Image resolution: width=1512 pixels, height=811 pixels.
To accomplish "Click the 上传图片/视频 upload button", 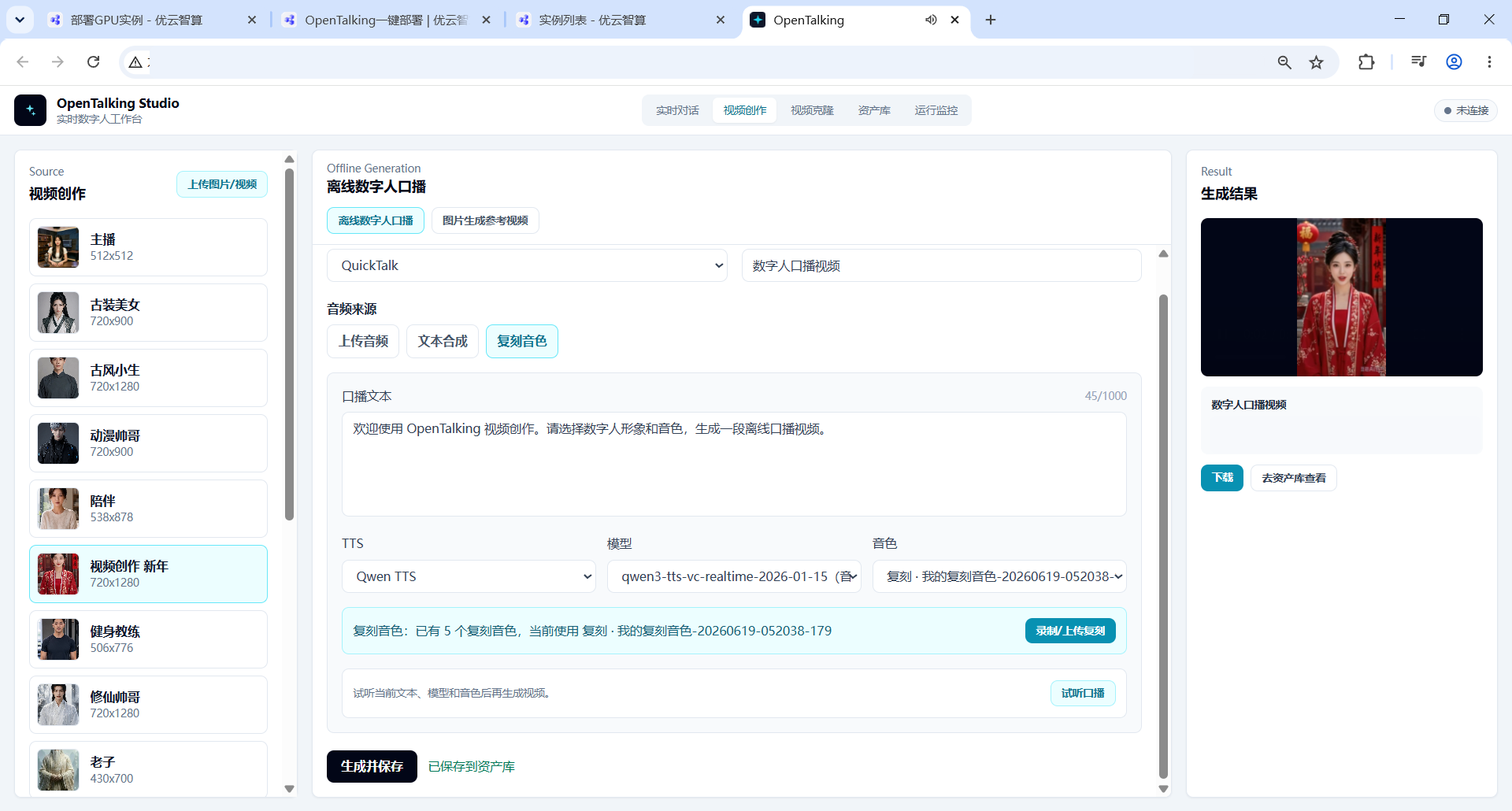I will pyautogui.click(x=222, y=184).
